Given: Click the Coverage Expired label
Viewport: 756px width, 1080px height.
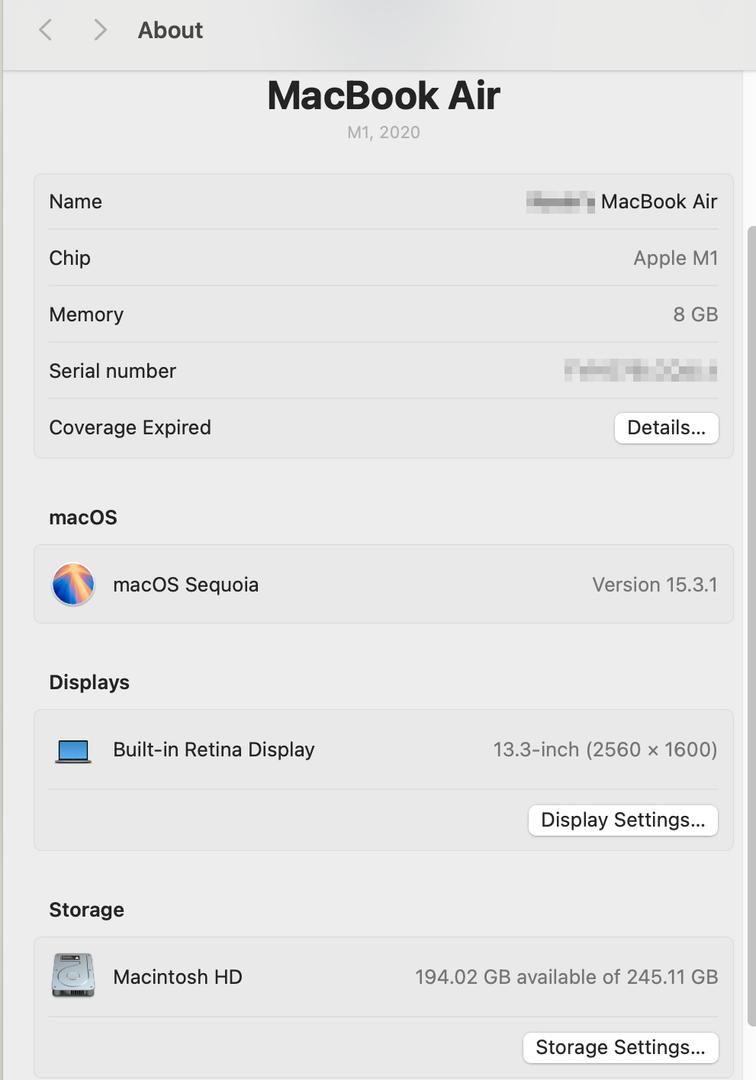Looking at the screenshot, I should 130,428.
